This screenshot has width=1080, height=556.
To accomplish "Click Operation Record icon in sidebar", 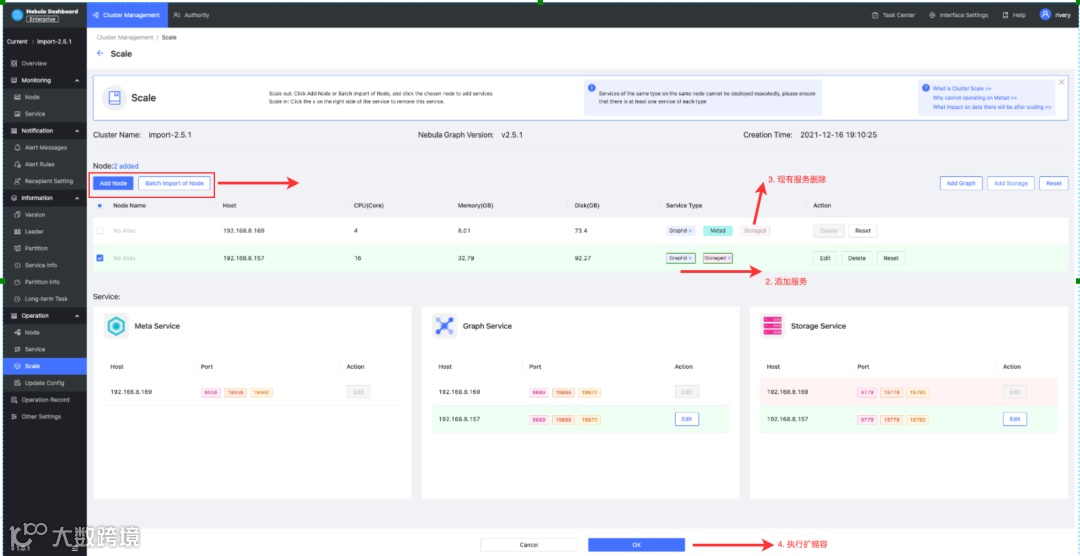I will point(14,400).
